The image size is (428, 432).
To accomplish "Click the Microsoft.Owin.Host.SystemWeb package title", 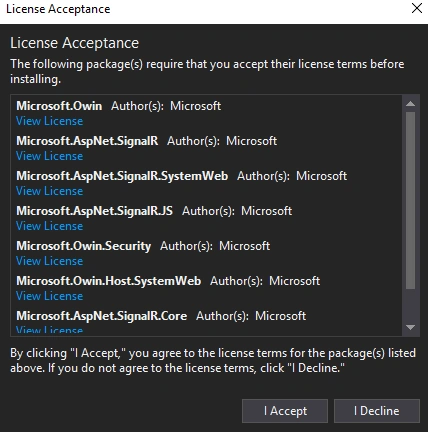I will coord(108,281).
